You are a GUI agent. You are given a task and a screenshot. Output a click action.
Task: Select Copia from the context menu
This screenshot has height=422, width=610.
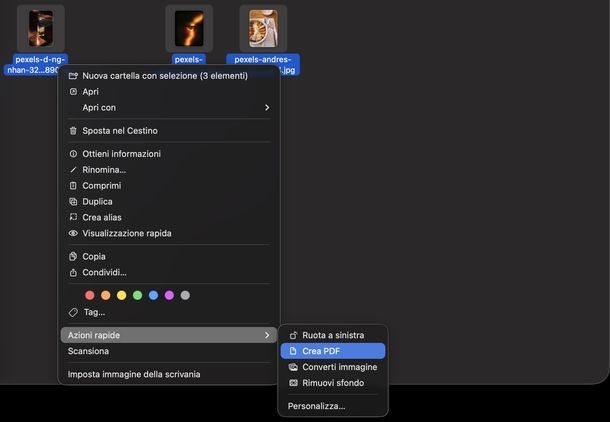click(x=169, y=256)
